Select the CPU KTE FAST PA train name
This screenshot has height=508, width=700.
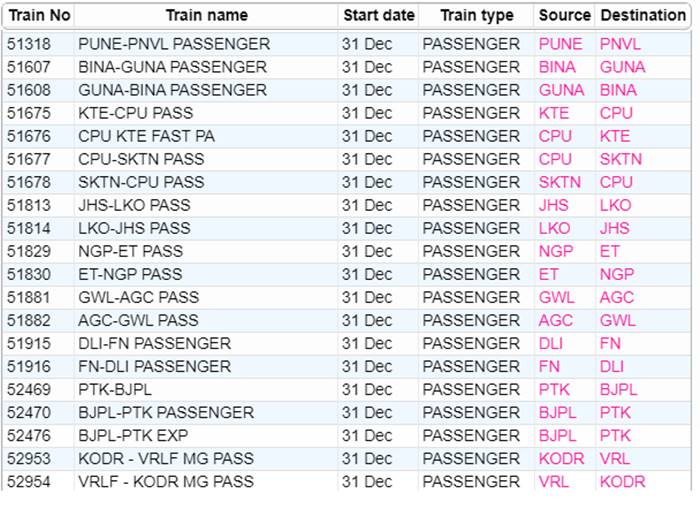(x=146, y=136)
